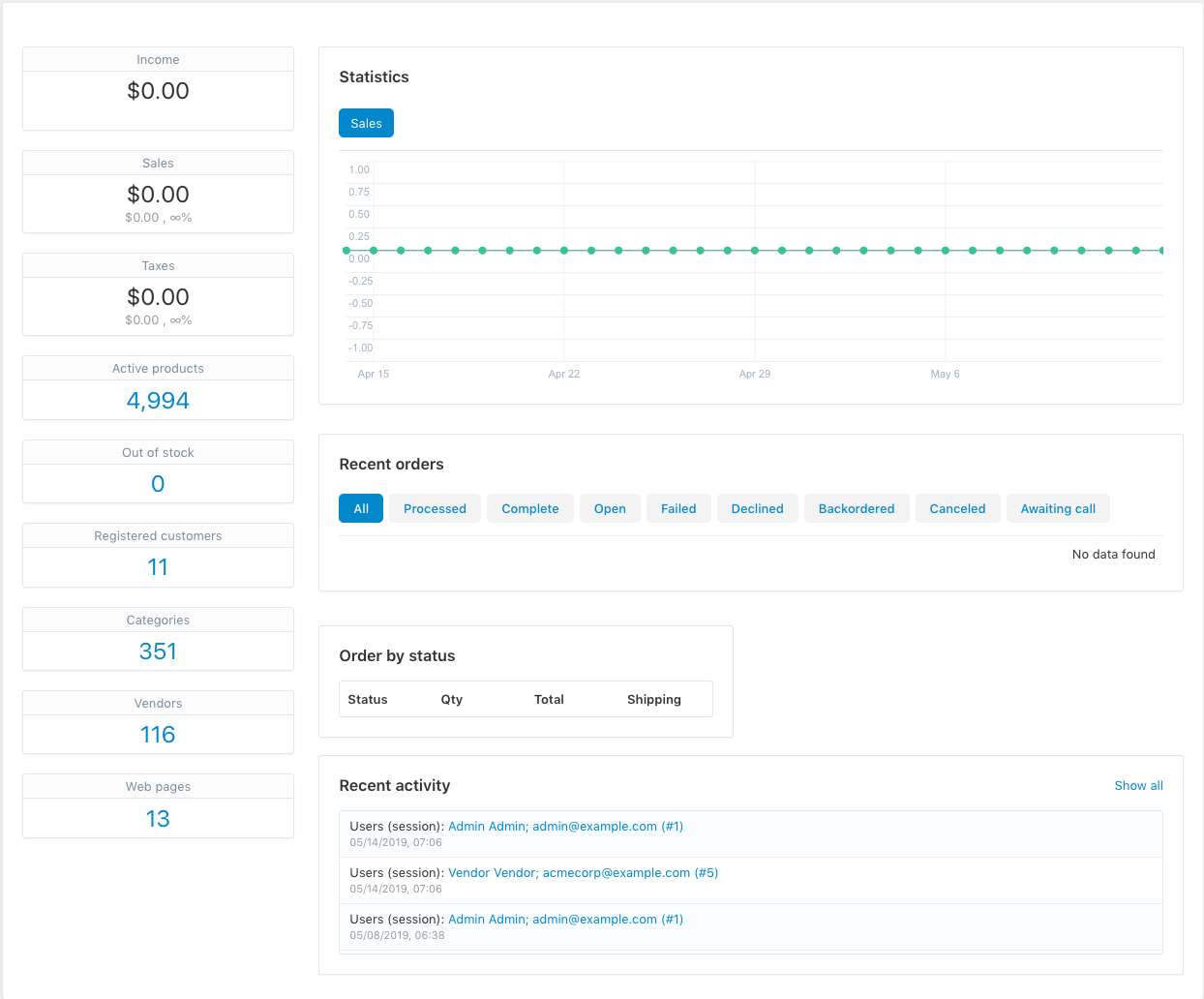1204x999 pixels.
Task: Open the out of stock products count
Action: 158,483
